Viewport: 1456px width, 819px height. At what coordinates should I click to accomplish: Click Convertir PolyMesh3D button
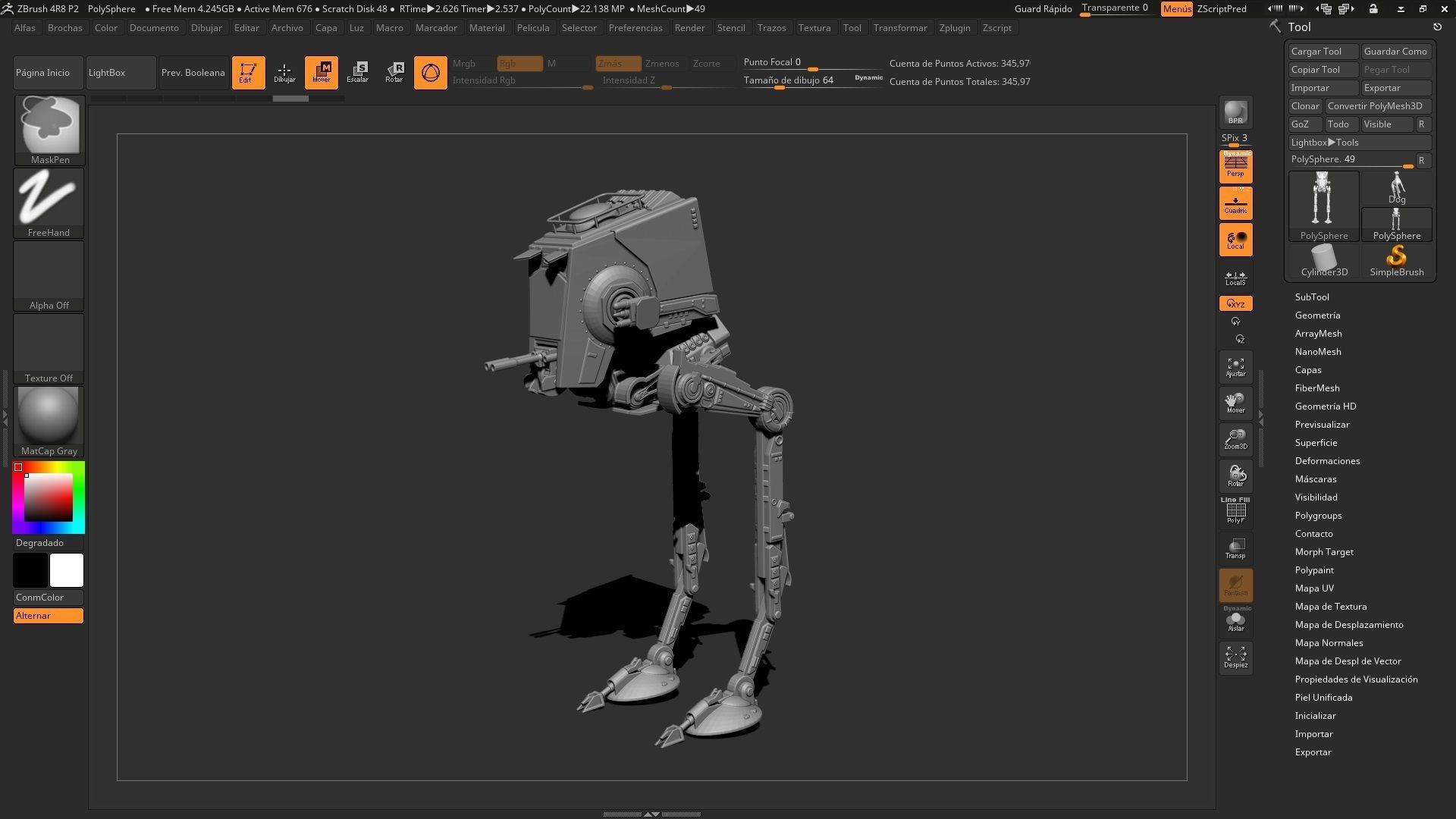(1378, 106)
